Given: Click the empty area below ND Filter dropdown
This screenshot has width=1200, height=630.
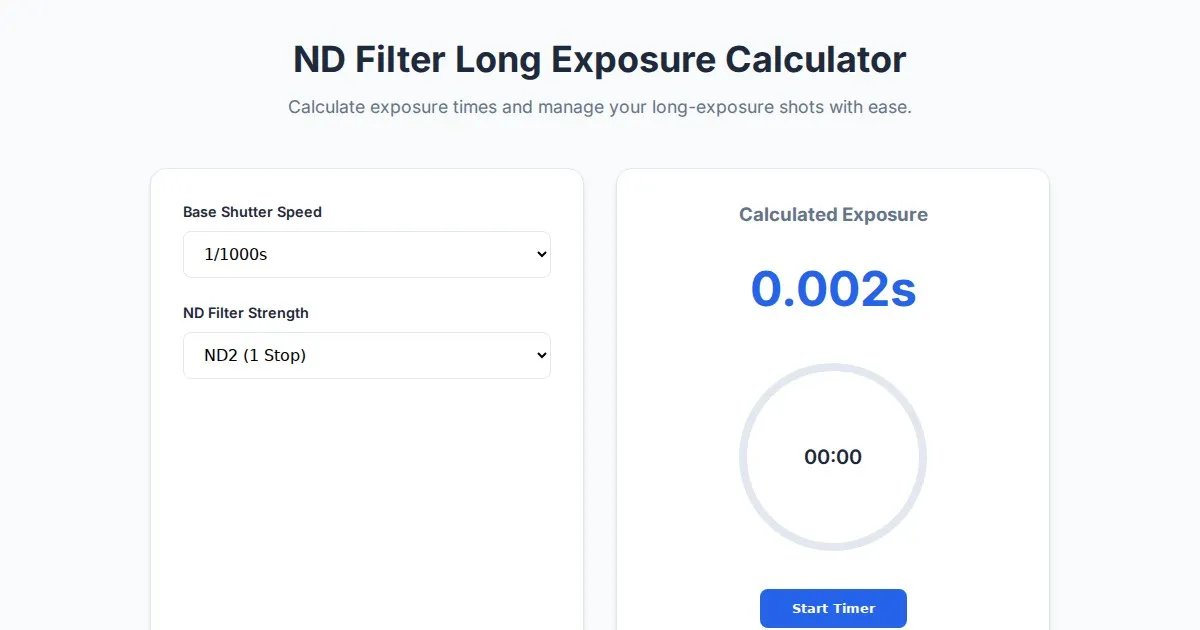Looking at the screenshot, I should coord(366,500).
